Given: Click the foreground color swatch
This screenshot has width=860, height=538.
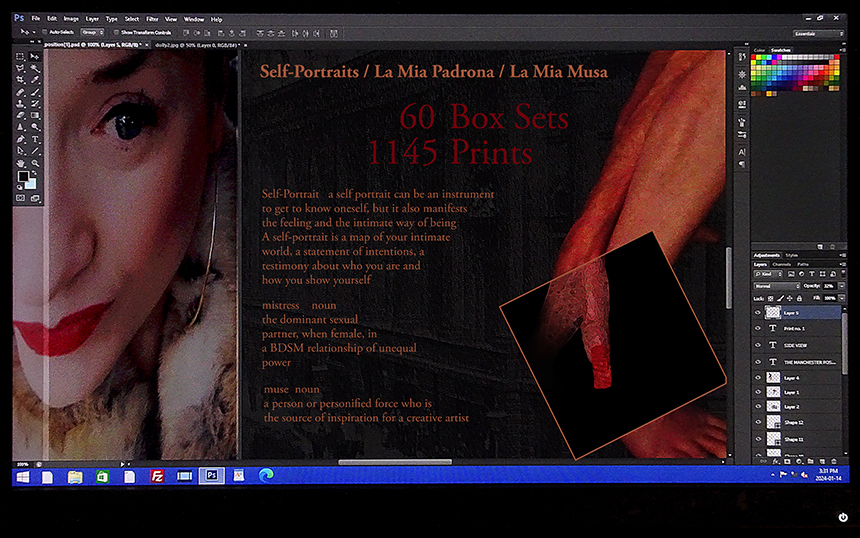Looking at the screenshot, I should 22,176.
